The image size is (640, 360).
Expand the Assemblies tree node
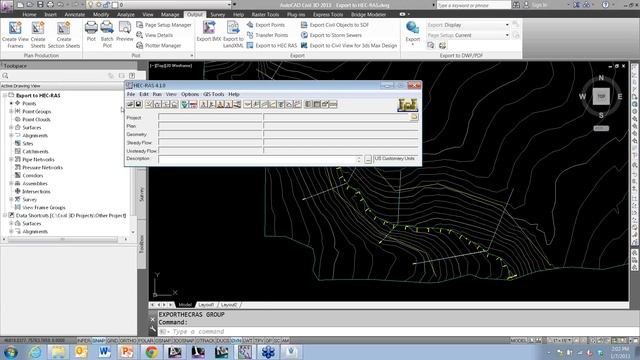pyautogui.click(x=11, y=184)
